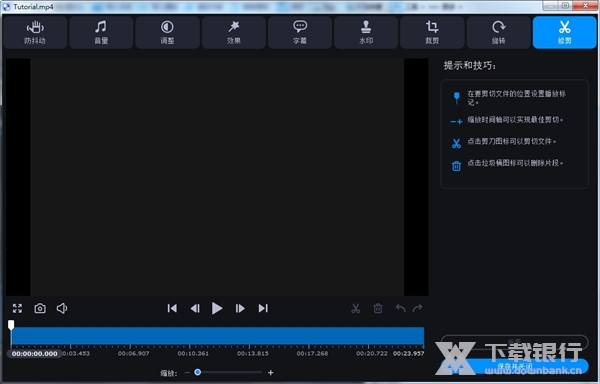
Task: Click the blue timeline clip bar
Action: tap(218, 336)
